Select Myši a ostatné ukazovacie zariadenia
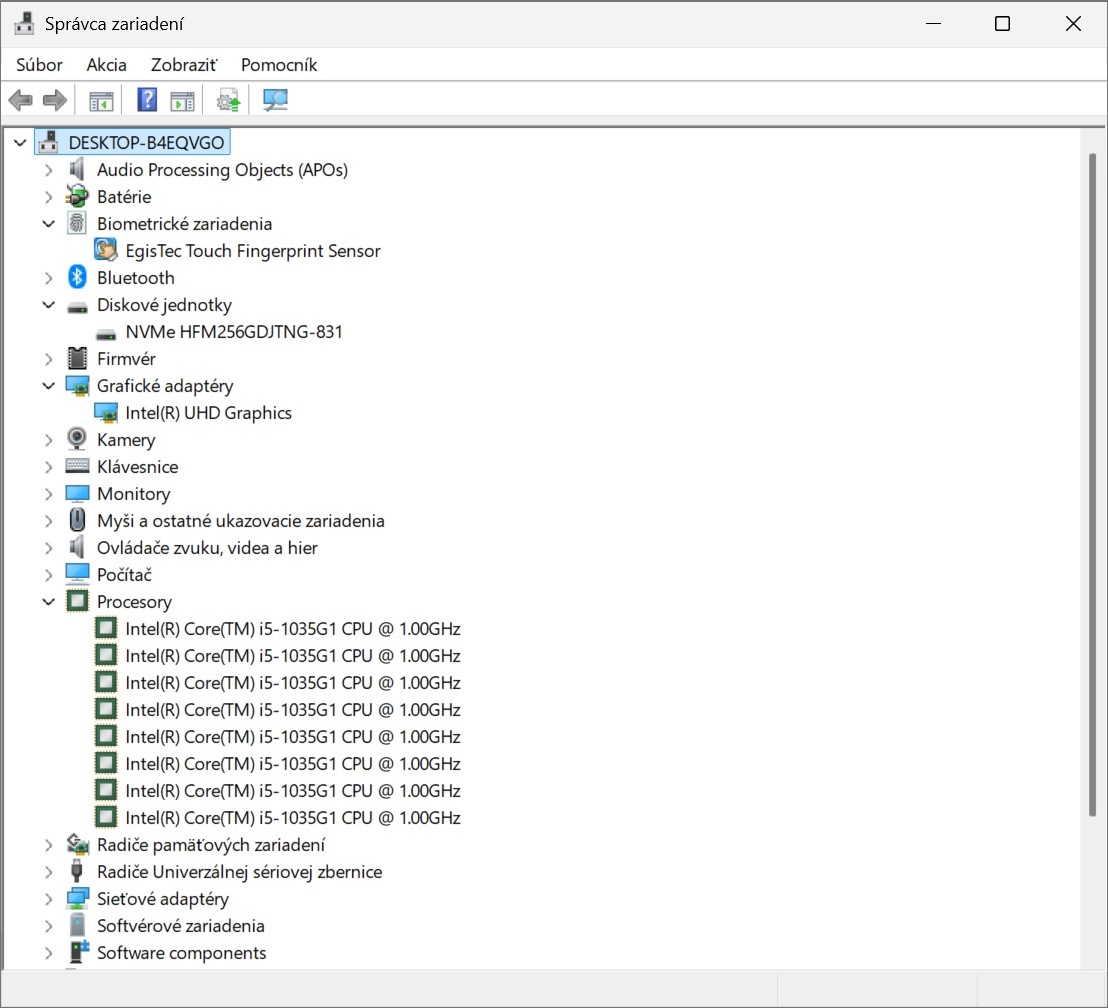 click(240, 521)
